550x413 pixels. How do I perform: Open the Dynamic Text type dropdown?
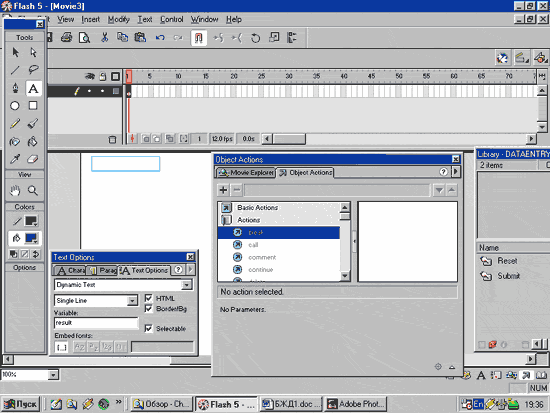click(x=187, y=285)
